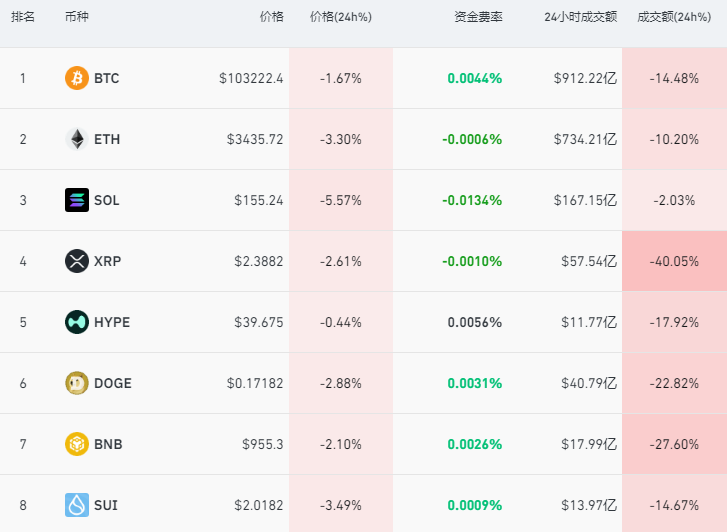Sort by 排名 column header

tap(23, 17)
